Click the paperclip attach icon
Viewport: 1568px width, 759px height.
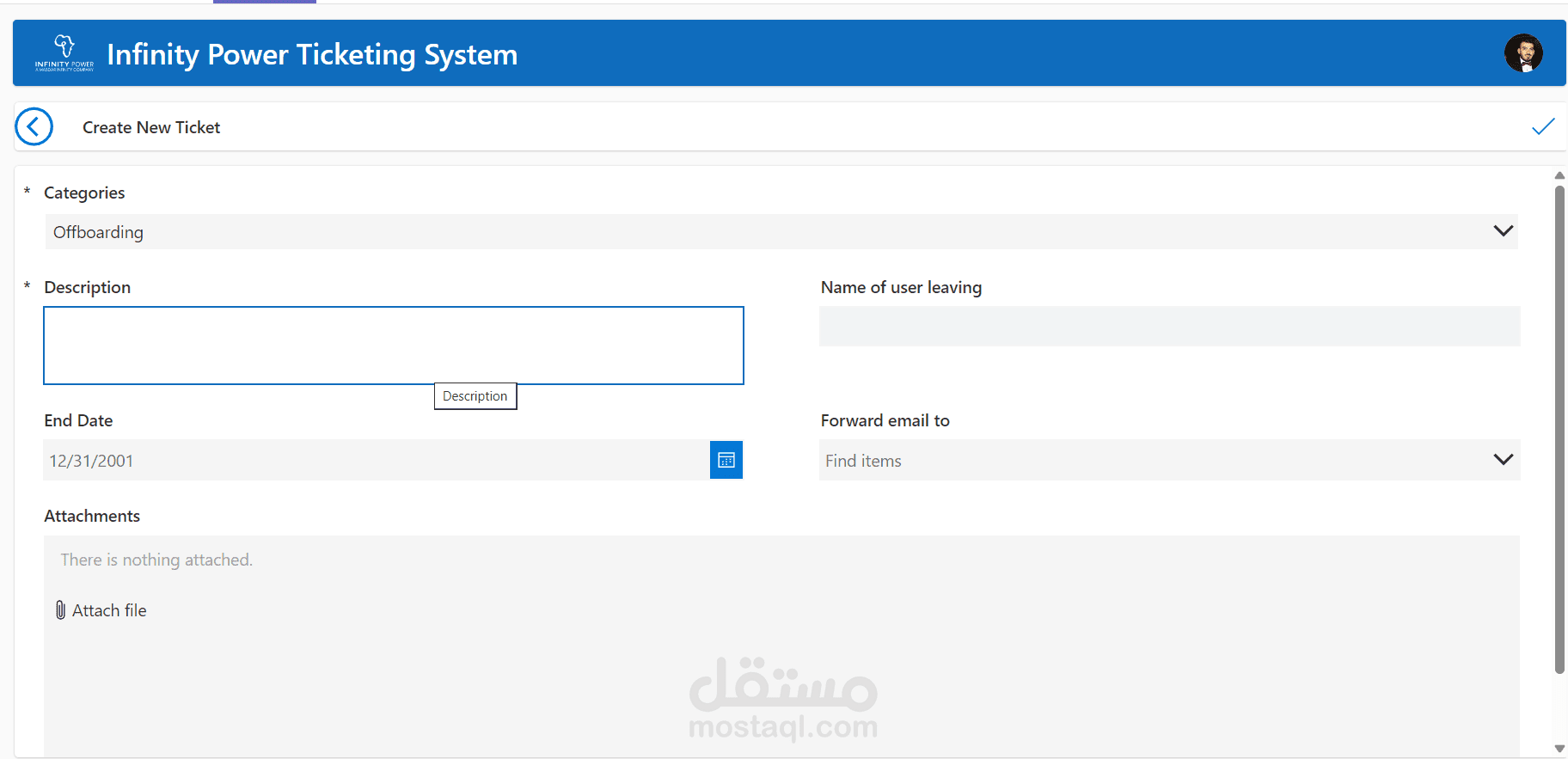tap(60, 610)
